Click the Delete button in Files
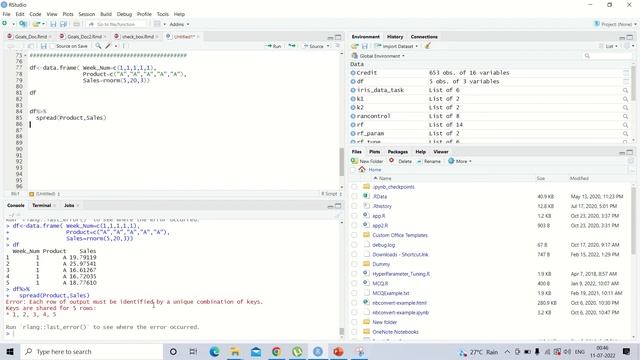This screenshot has height=360, width=640. [x=401, y=161]
